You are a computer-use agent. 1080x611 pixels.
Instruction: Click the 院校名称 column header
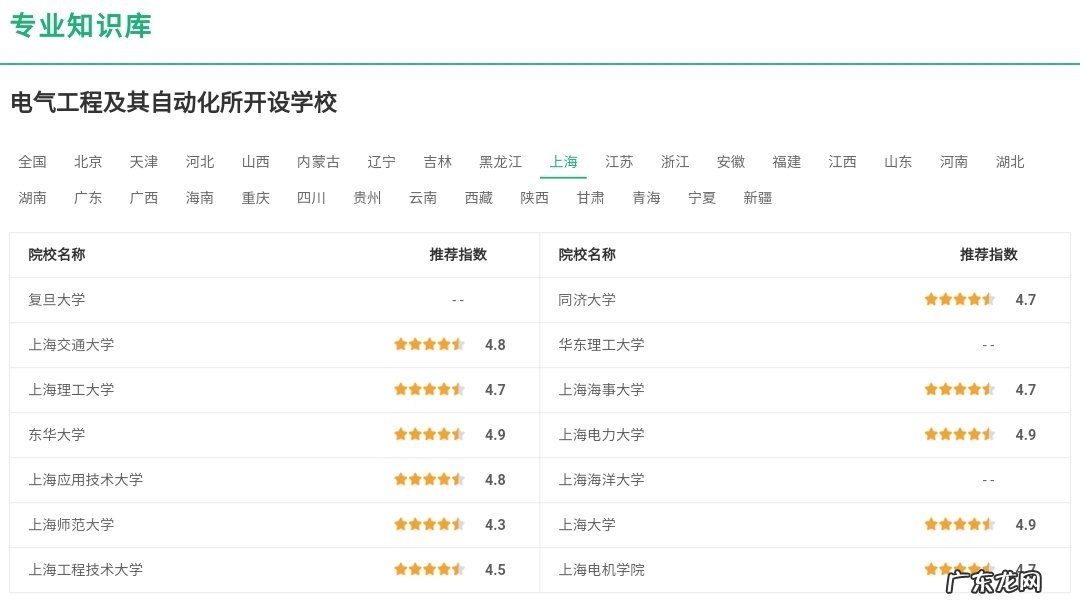click(56, 255)
